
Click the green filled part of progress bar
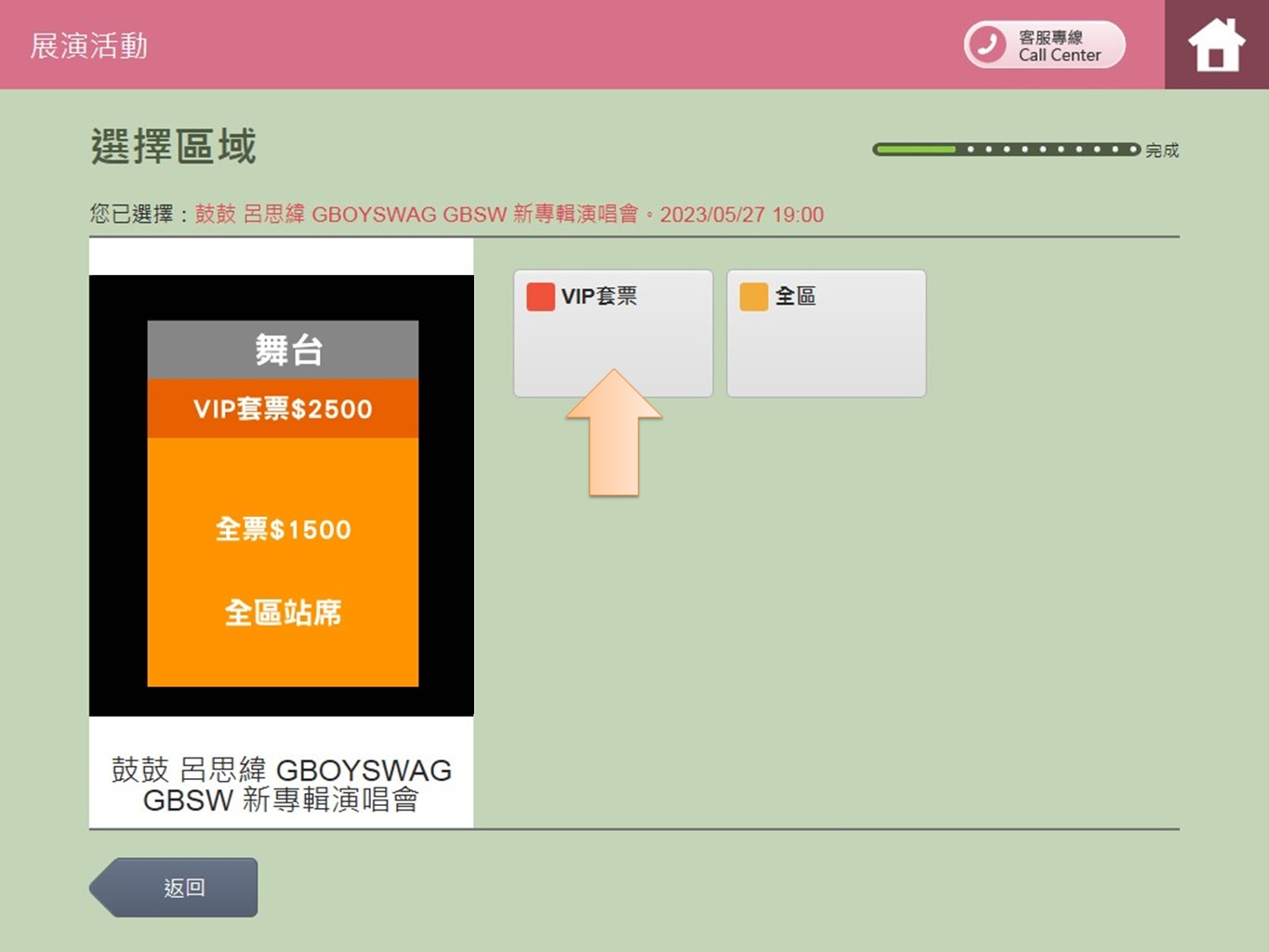coord(915,150)
